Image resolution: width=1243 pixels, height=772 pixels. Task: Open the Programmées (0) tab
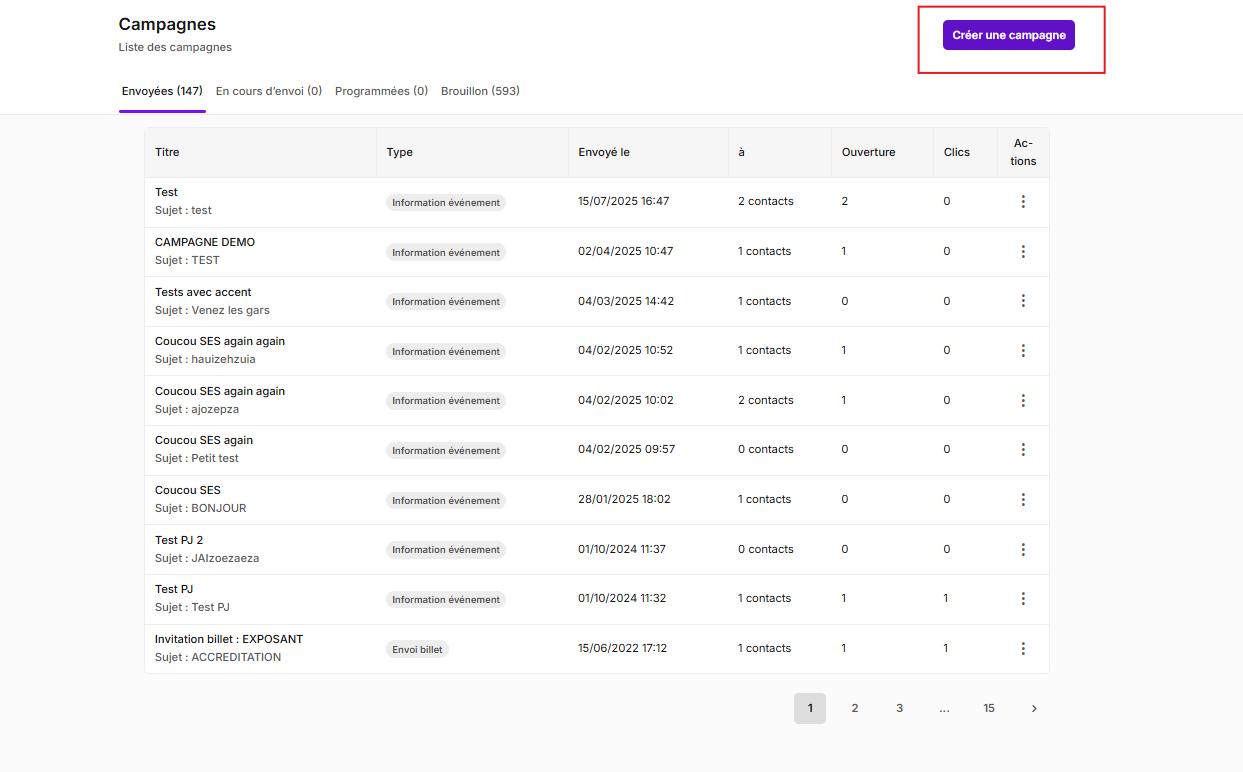381,91
